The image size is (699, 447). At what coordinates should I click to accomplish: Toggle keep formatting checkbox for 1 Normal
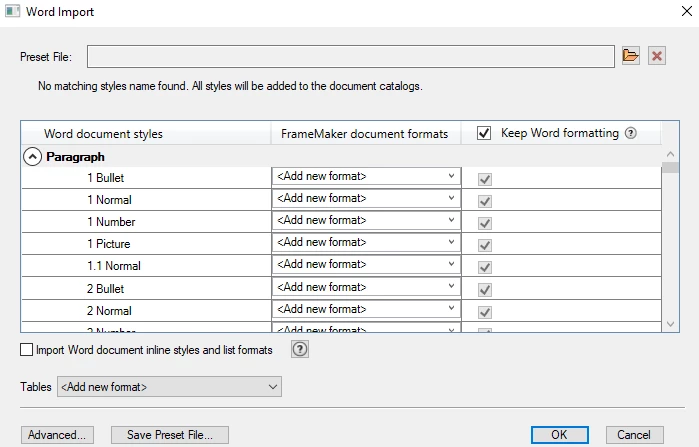click(485, 201)
